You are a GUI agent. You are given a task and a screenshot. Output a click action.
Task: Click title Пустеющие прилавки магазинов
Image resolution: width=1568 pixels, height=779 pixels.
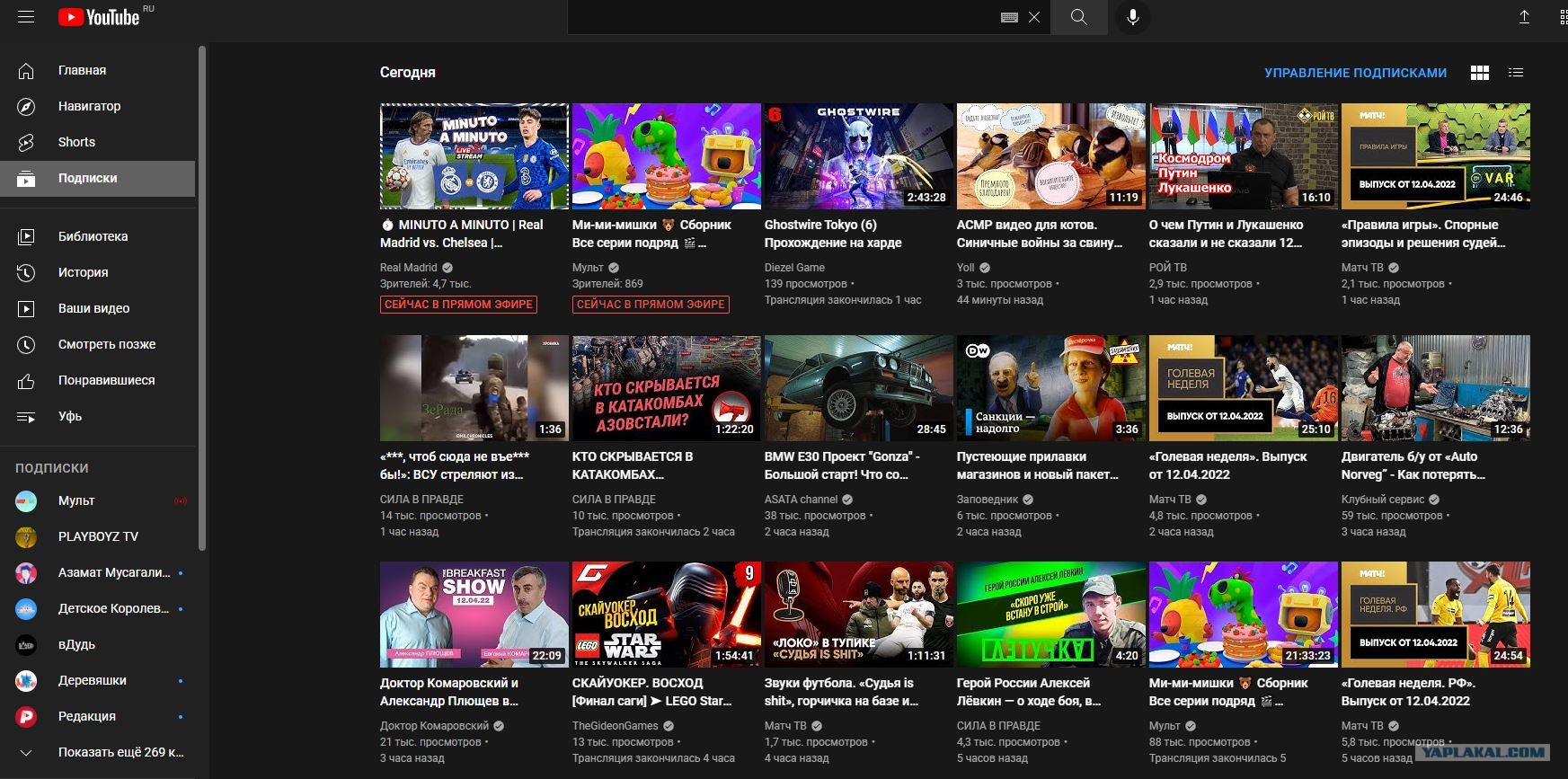click(1038, 465)
